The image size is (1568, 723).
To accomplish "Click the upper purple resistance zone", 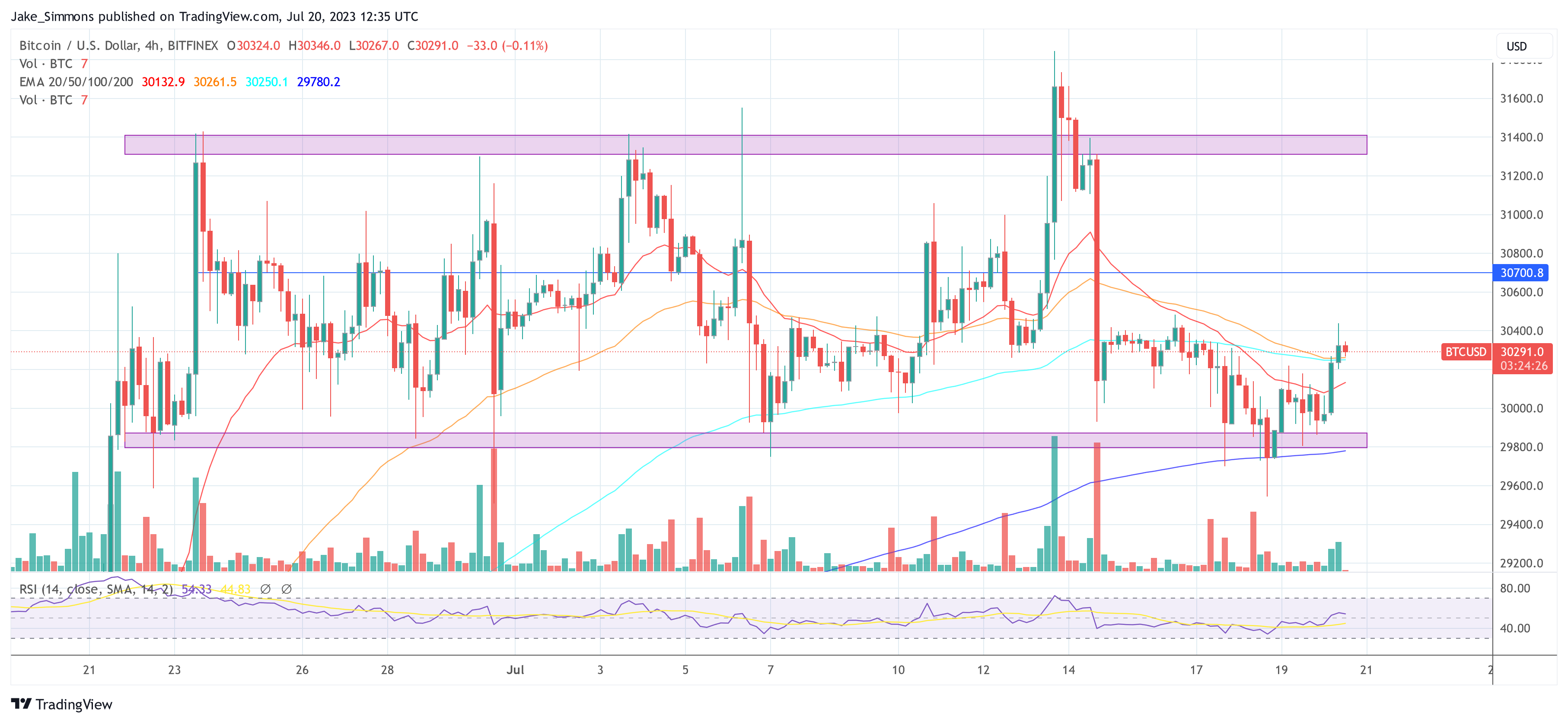I will [746, 145].
